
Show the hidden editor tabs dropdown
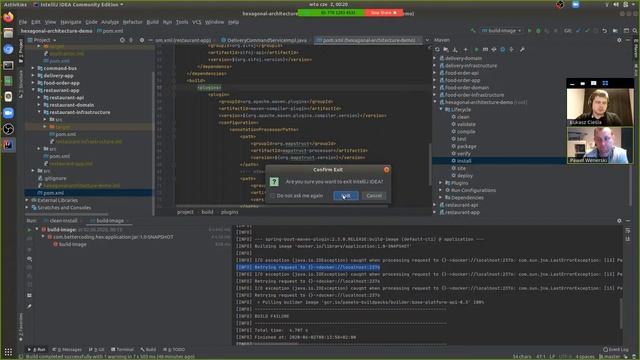point(427,40)
